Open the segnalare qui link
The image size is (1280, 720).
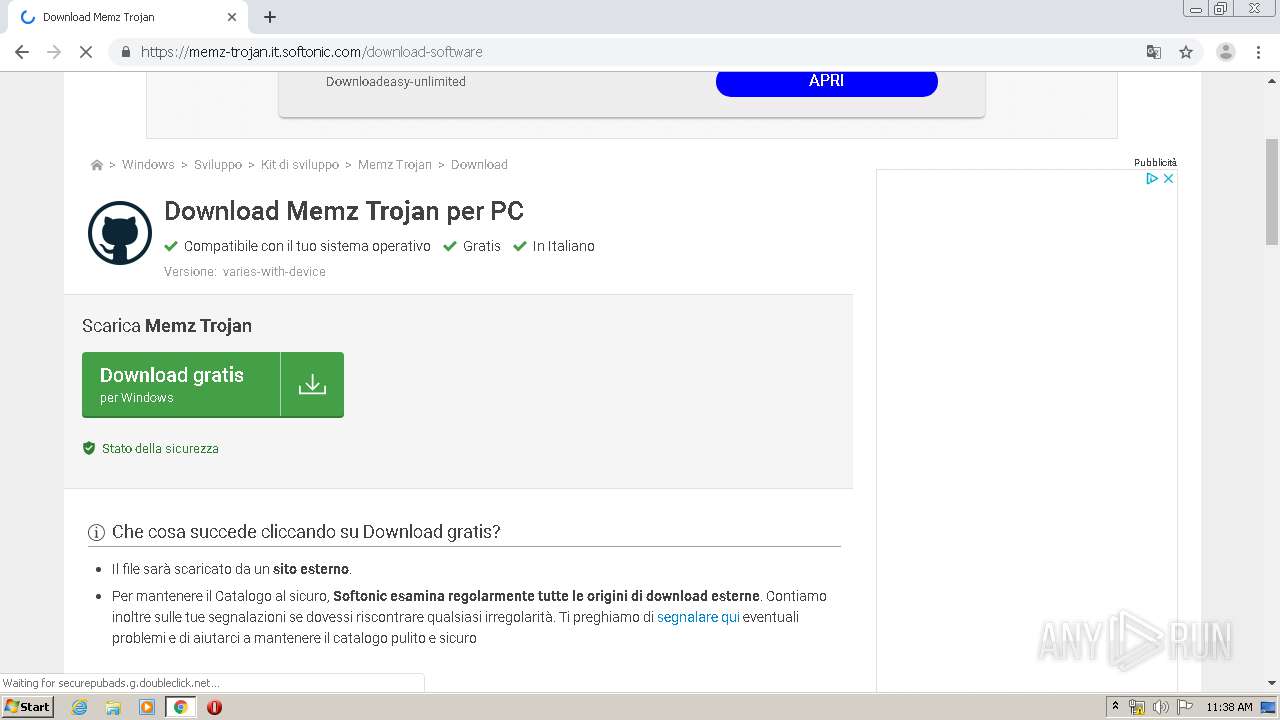698,617
